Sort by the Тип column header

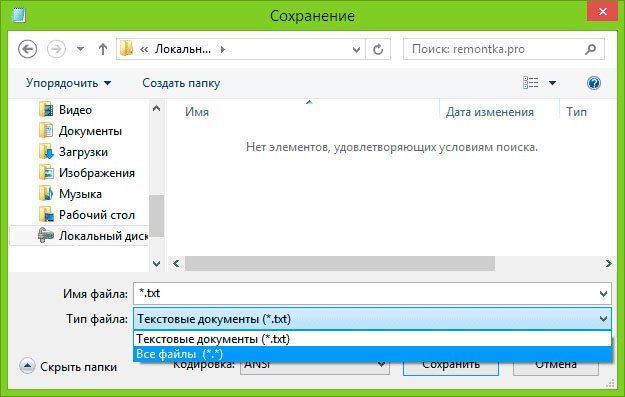coord(577,112)
